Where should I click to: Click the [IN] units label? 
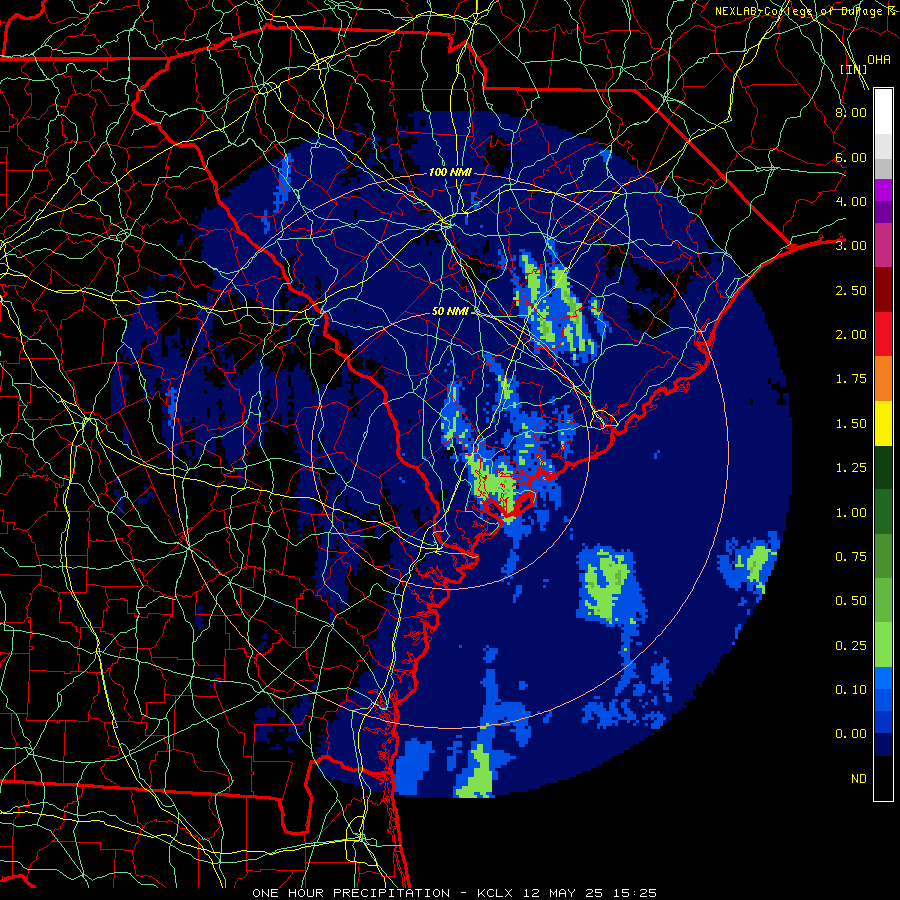point(854,69)
